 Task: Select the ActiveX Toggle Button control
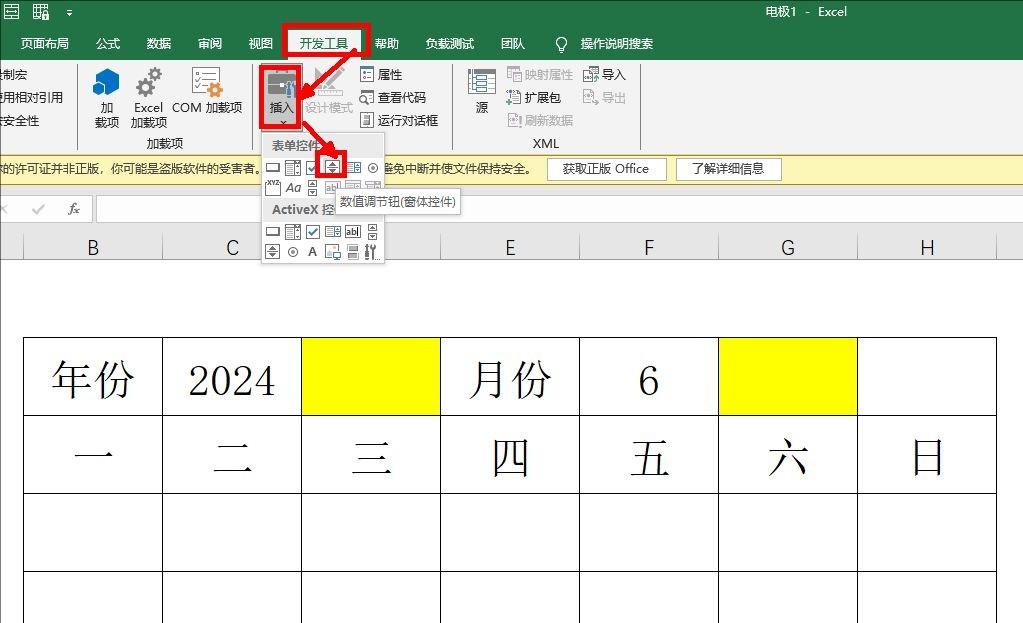point(353,251)
